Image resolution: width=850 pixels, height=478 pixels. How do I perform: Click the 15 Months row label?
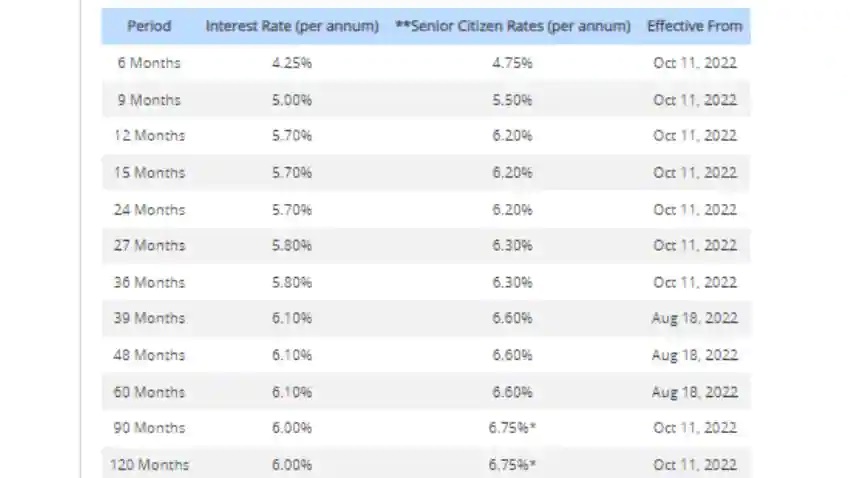(x=149, y=172)
